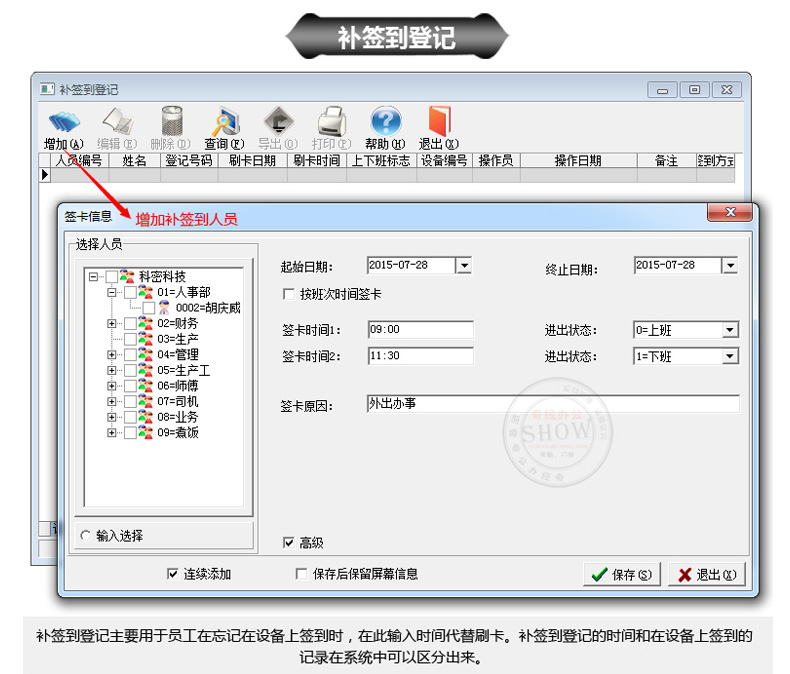Uncheck the 高级 (Advanced) checkbox
Screen dimensions: 790x674
(x=289, y=543)
